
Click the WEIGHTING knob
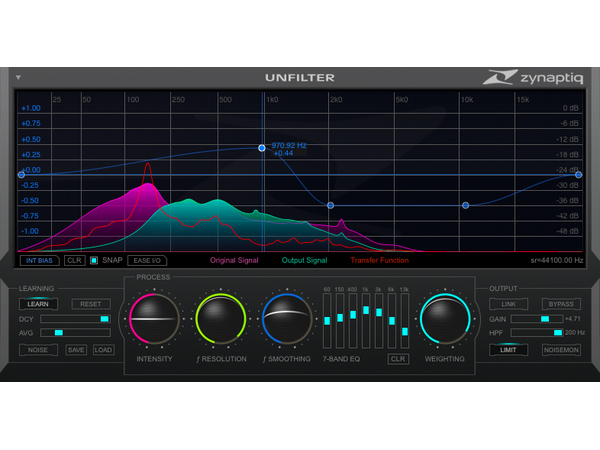click(x=445, y=319)
